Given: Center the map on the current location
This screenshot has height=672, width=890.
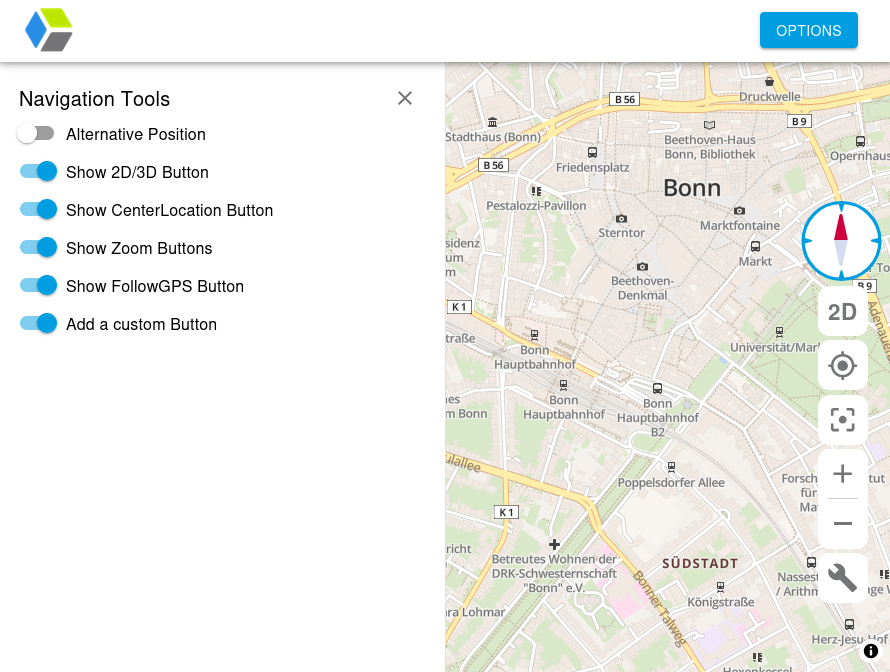Looking at the screenshot, I should [x=842, y=365].
